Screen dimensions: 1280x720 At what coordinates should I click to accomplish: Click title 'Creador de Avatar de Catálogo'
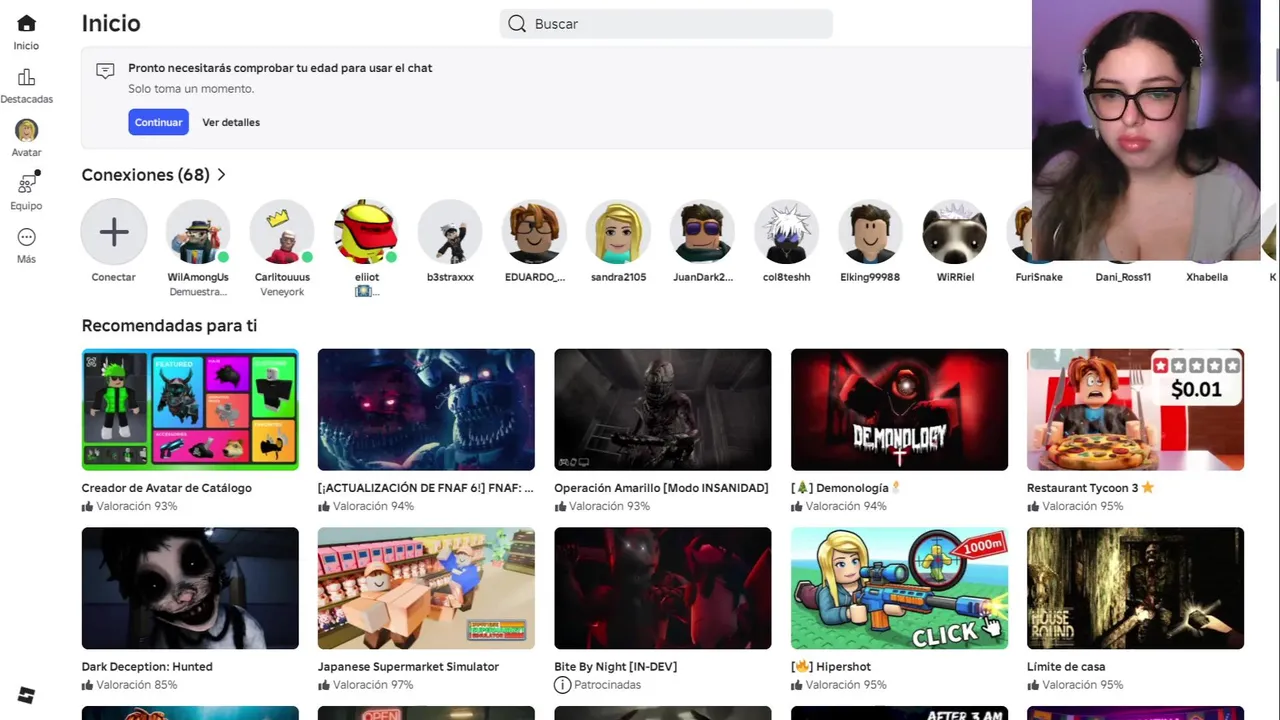[x=167, y=488]
